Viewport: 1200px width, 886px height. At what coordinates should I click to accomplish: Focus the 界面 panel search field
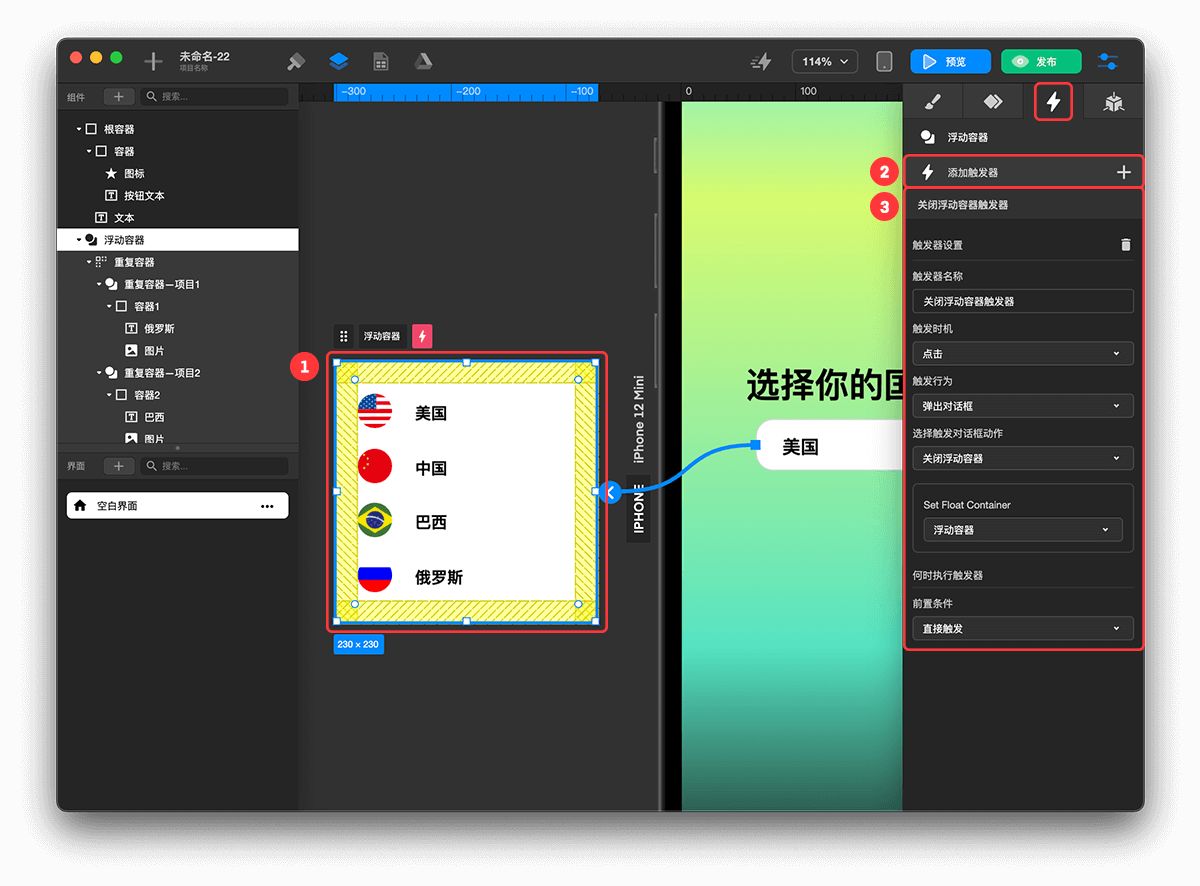[214, 466]
